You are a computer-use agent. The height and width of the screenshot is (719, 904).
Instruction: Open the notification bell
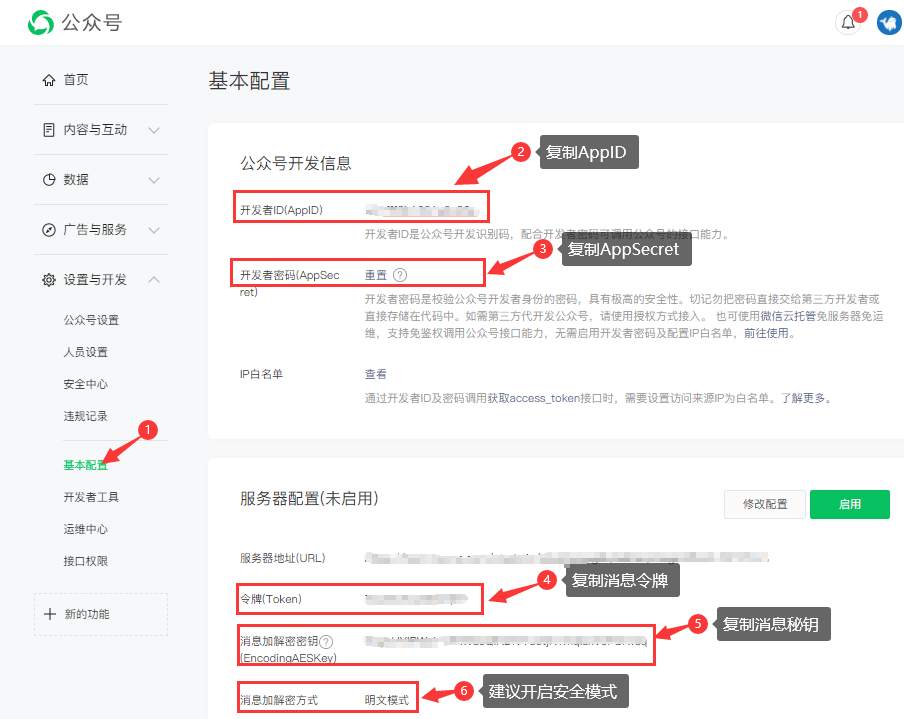click(x=848, y=22)
